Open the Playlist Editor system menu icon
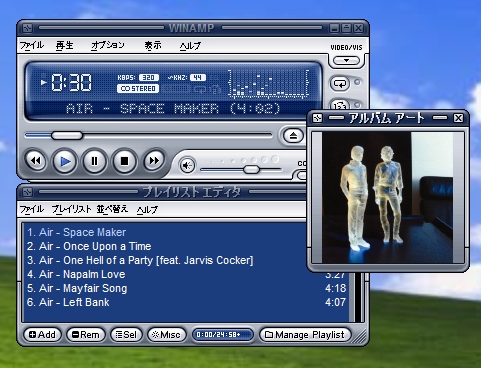Image resolution: width=481 pixels, height=368 pixels. click(27, 192)
